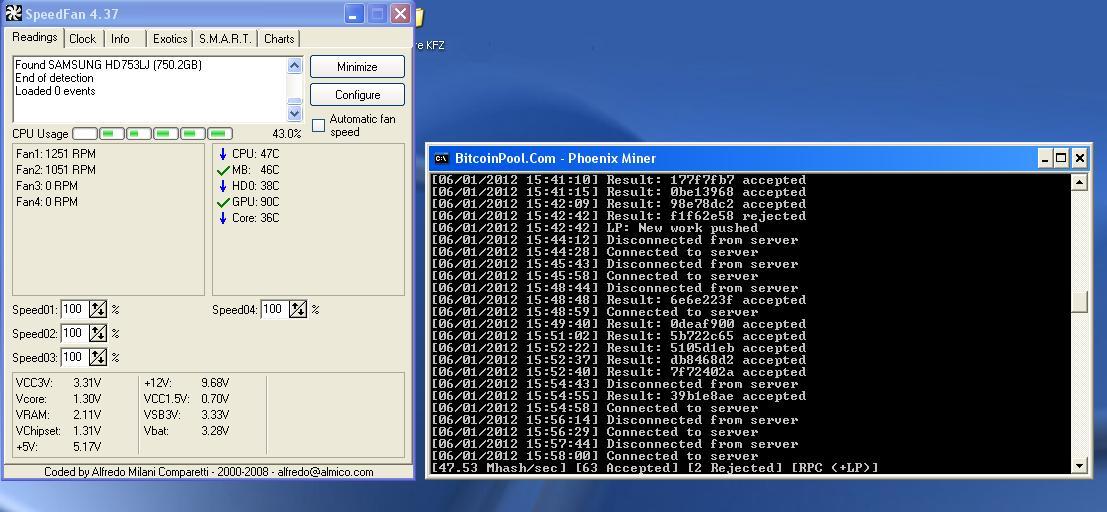Screen dimensions: 1107x512
Task: Click the Vbat 3.28V voltage value
Action: pyautogui.click(x=215, y=431)
